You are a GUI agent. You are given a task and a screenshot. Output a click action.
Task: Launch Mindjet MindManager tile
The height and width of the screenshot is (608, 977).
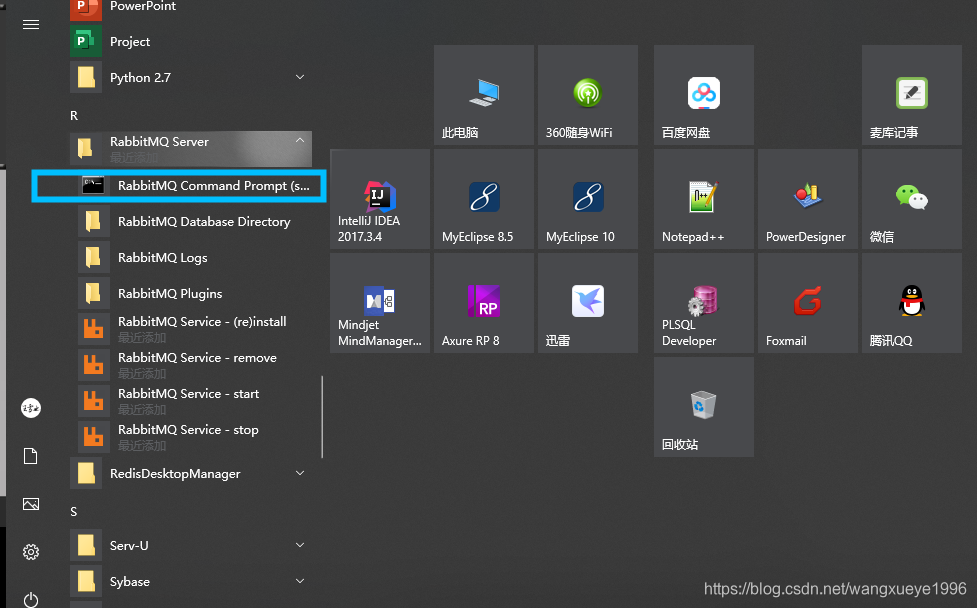click(x=379, y=303)
